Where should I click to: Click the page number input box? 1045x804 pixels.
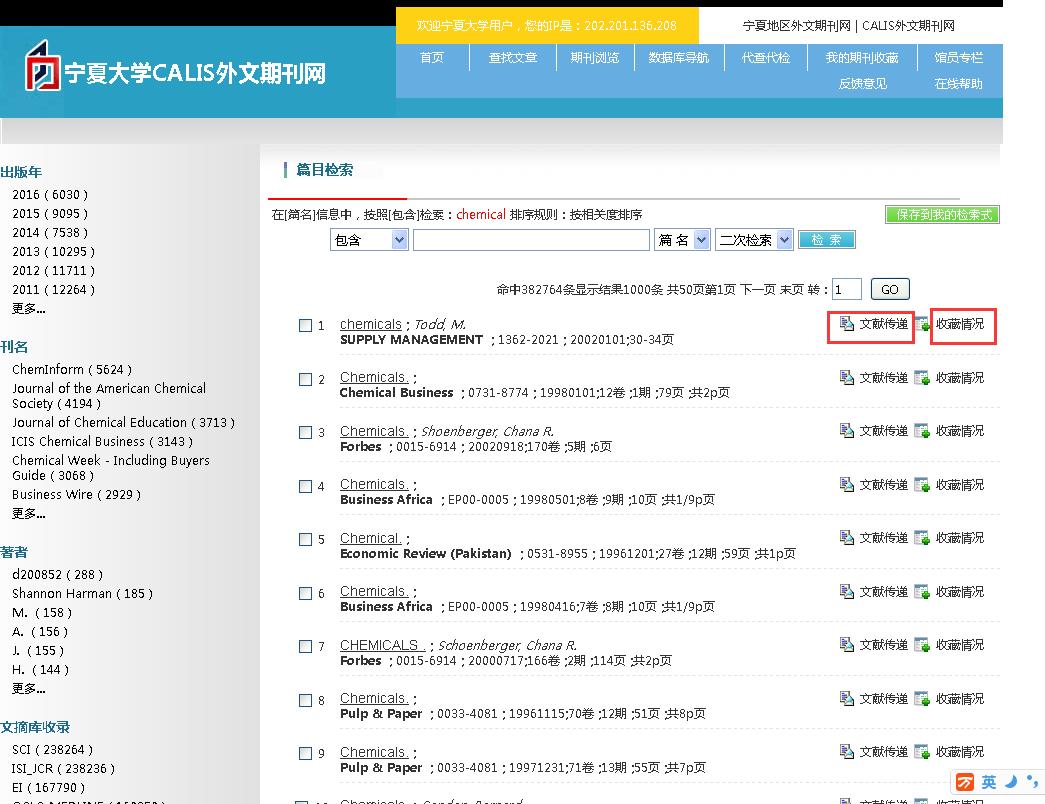pos(846,289)
